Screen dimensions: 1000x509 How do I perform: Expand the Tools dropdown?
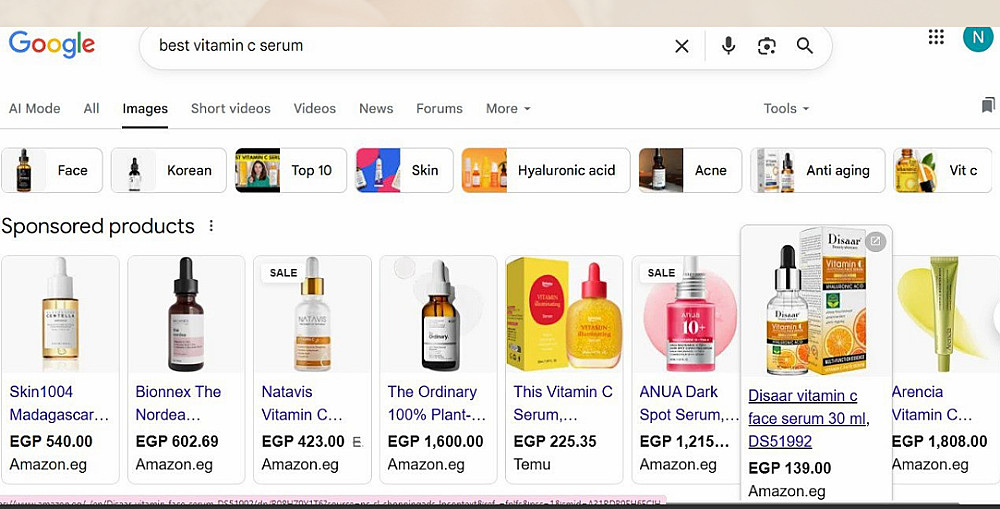(x=786, y=108)
